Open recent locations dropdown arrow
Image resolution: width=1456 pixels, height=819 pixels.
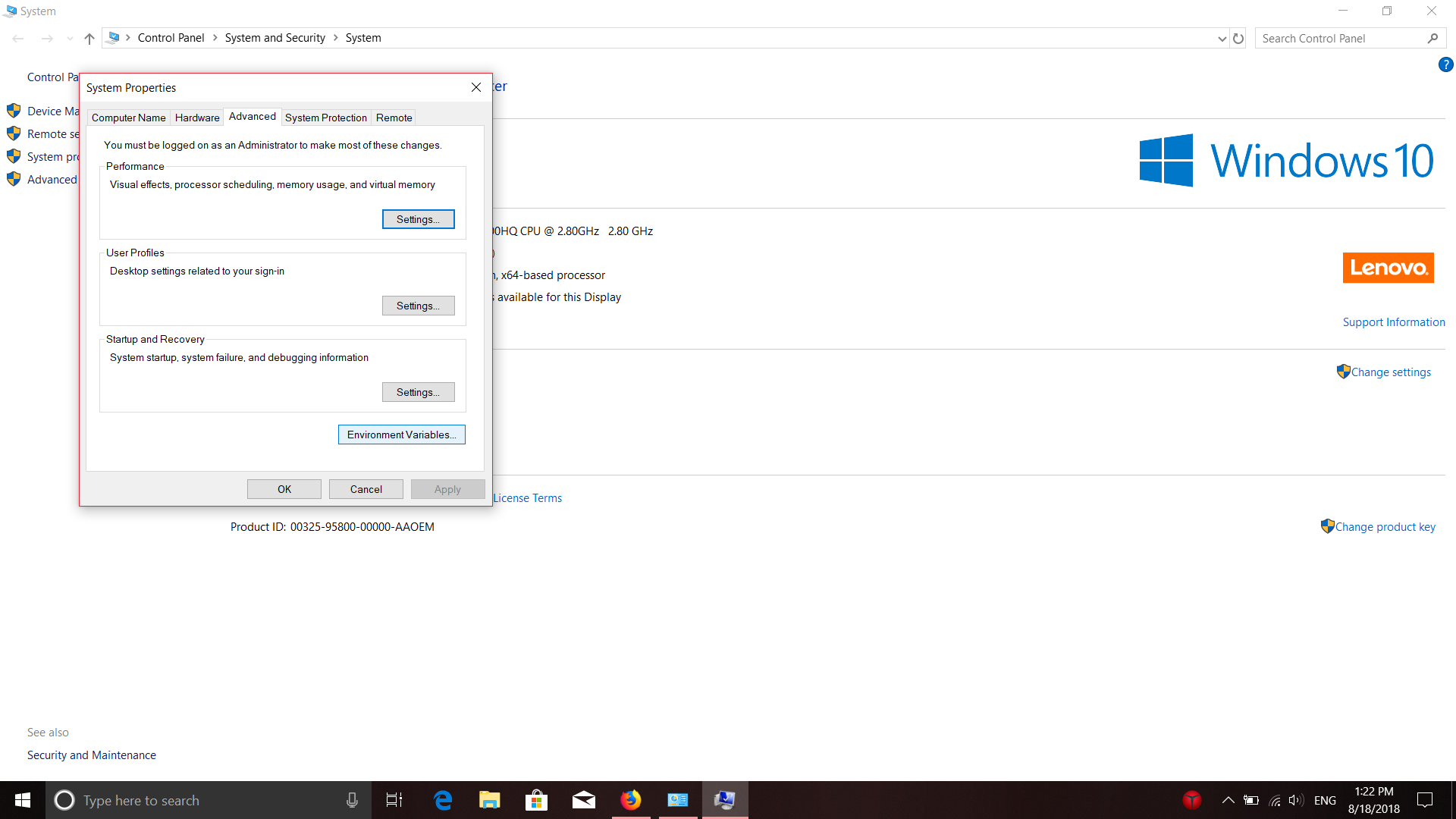[x=70, y=38]
